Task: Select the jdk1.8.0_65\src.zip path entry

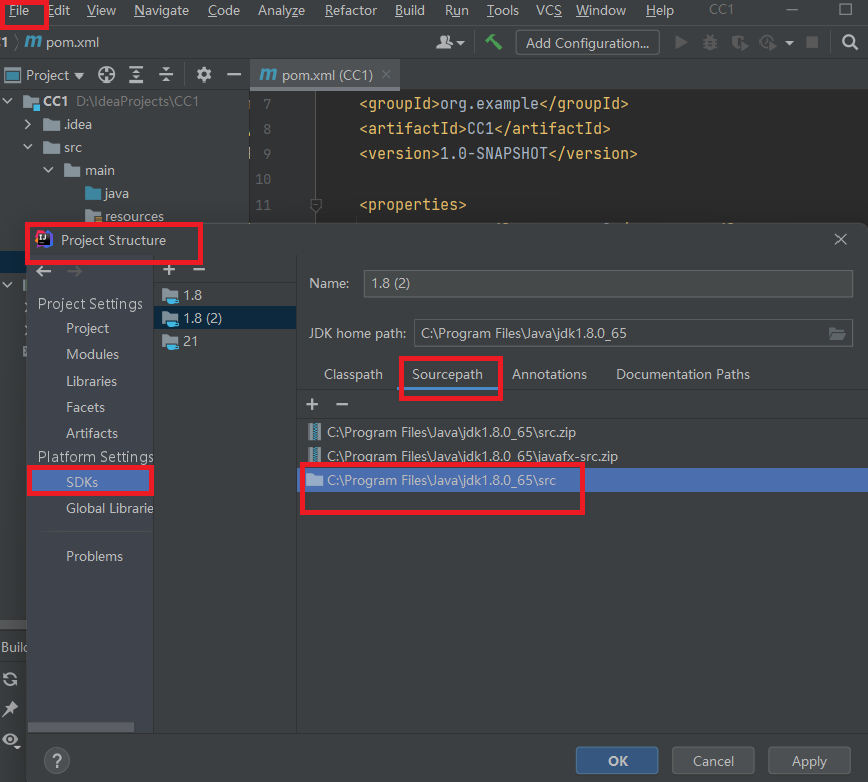Action: [x=582, y=432]
